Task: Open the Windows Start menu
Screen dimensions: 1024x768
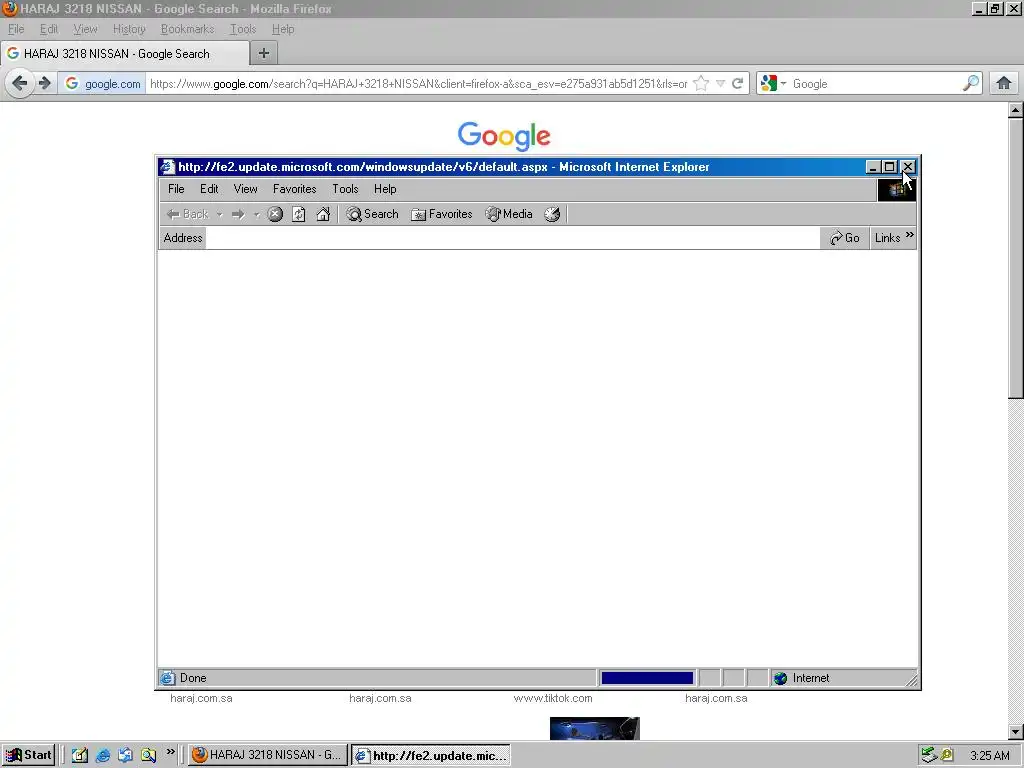Action: point(28,755)
